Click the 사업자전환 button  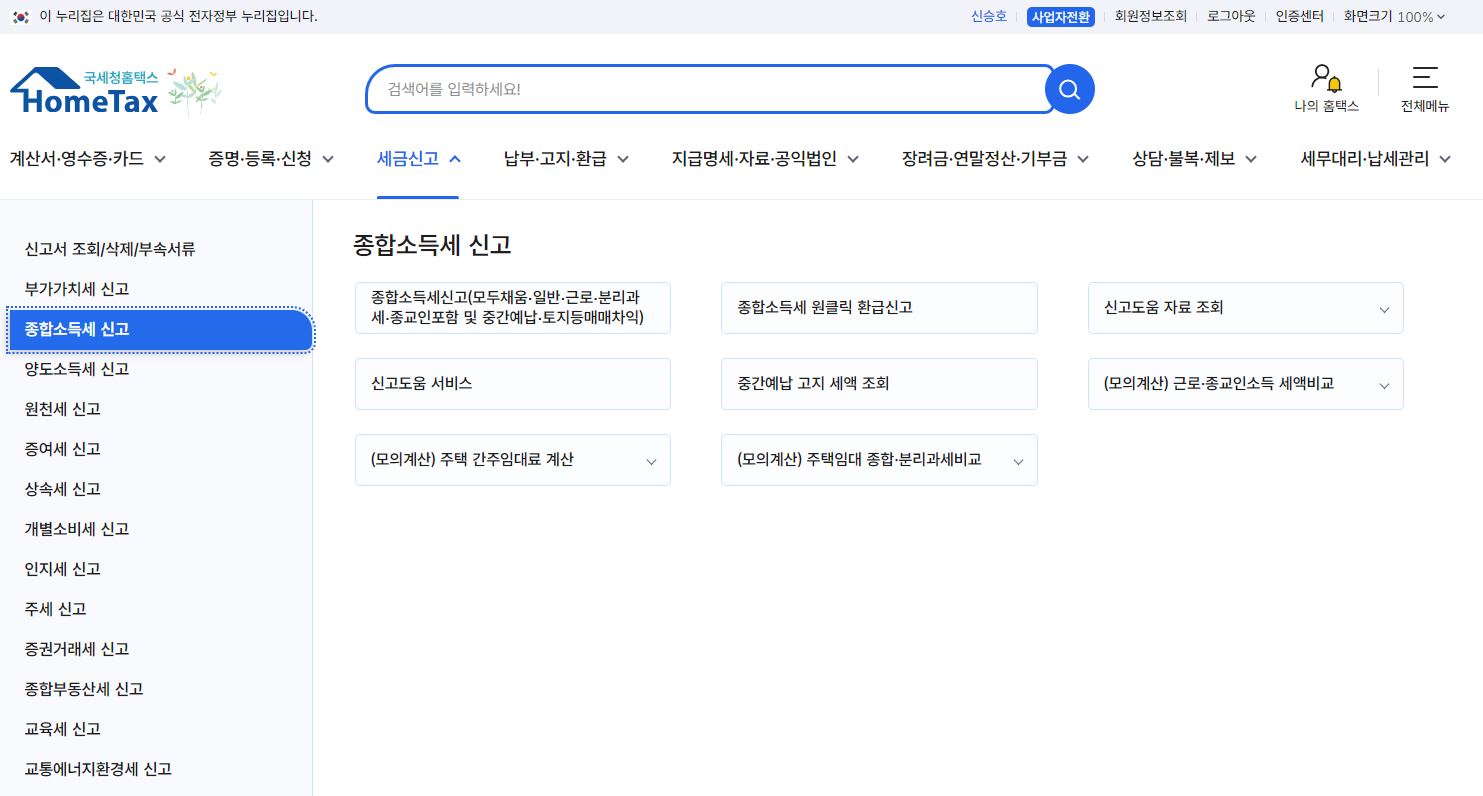point(1061,16)
